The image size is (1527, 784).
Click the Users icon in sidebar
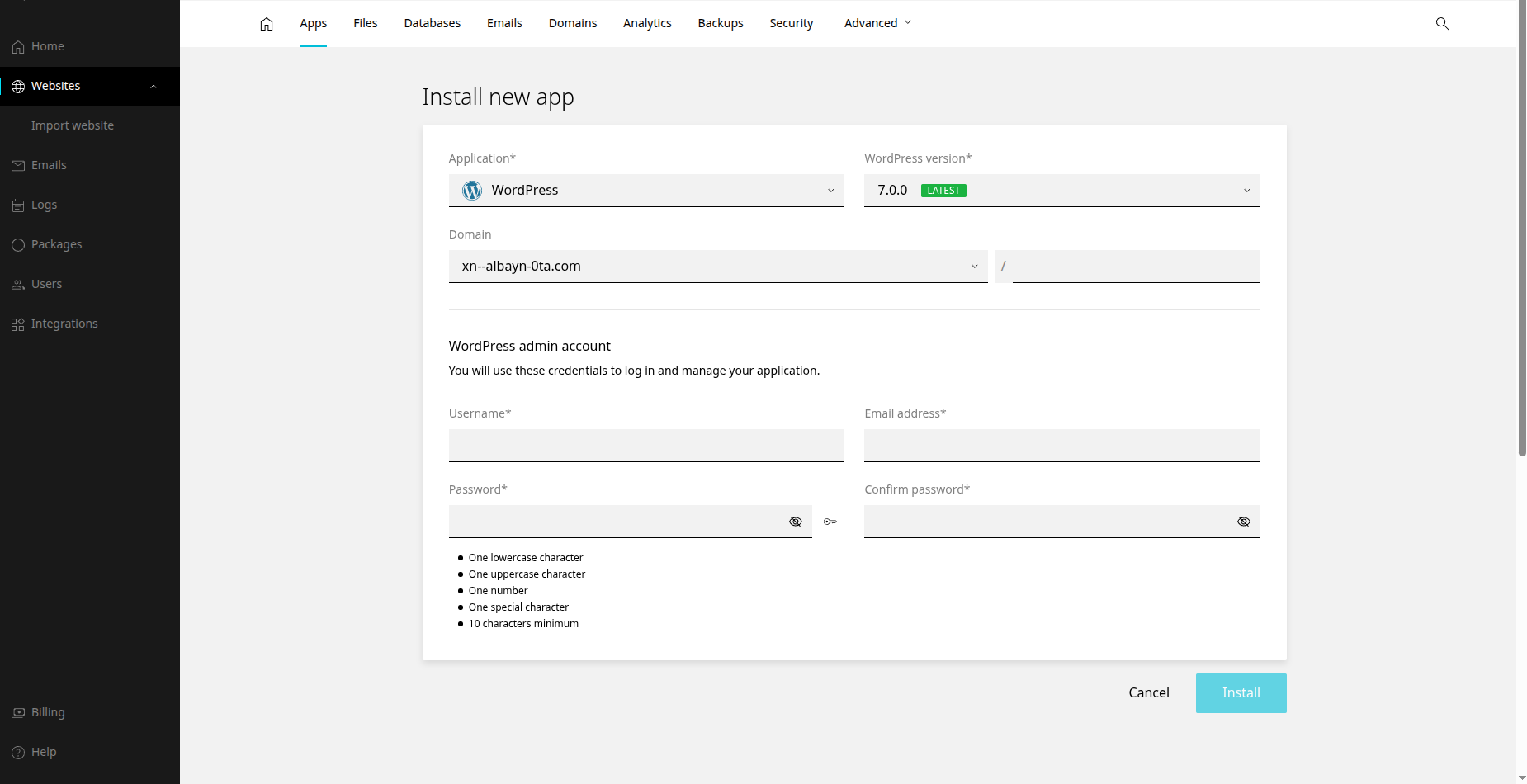[18, 285]
